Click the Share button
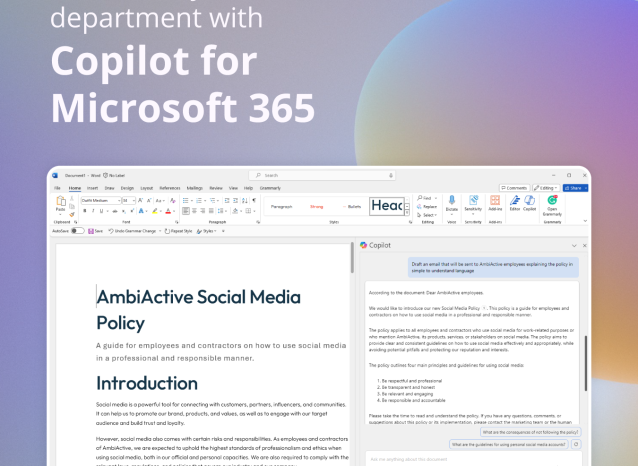Screen dimensions: 638x466 [x=575, y=187]
